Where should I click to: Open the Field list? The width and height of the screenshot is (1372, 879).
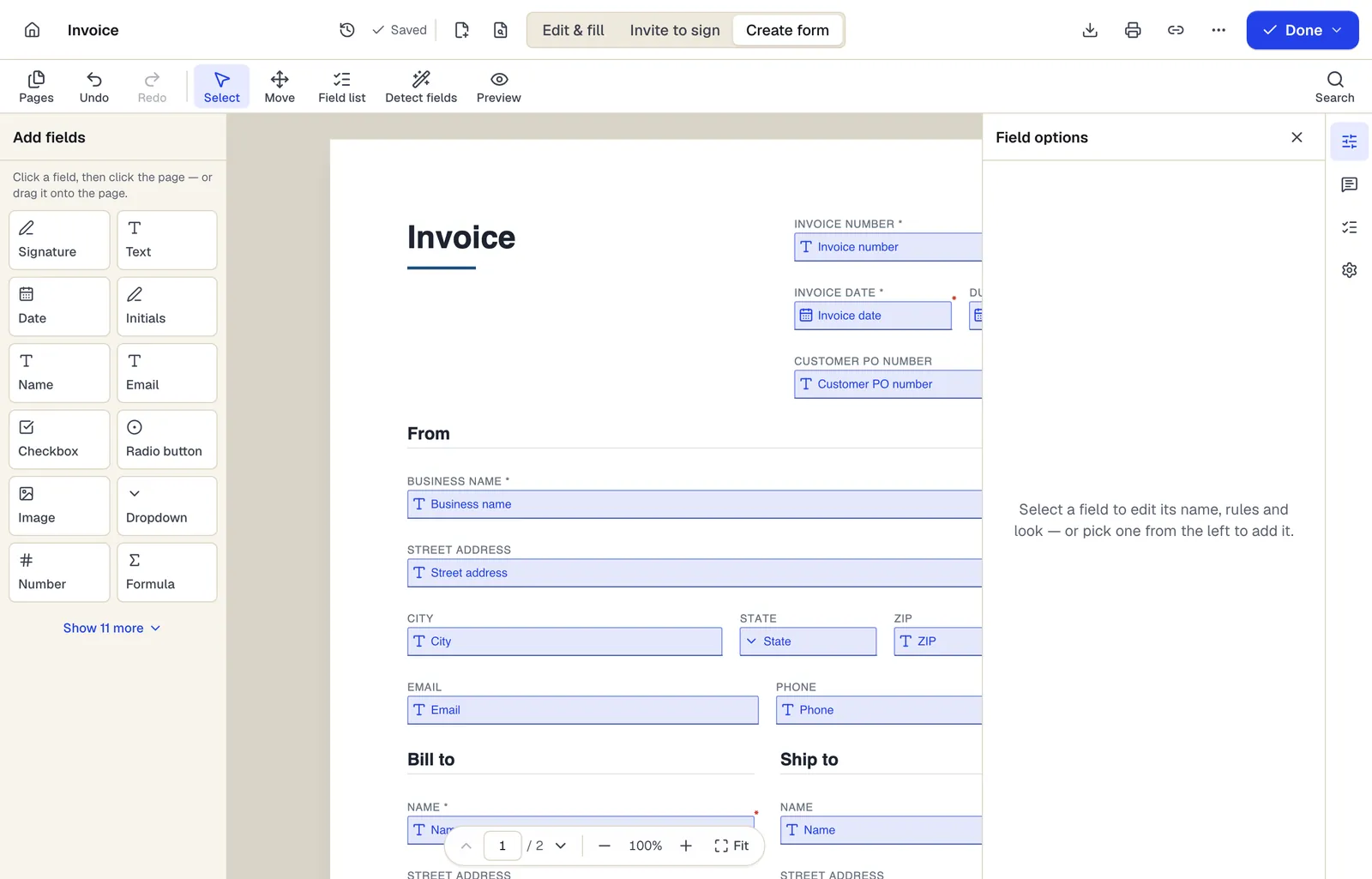(x=342, y=87)
